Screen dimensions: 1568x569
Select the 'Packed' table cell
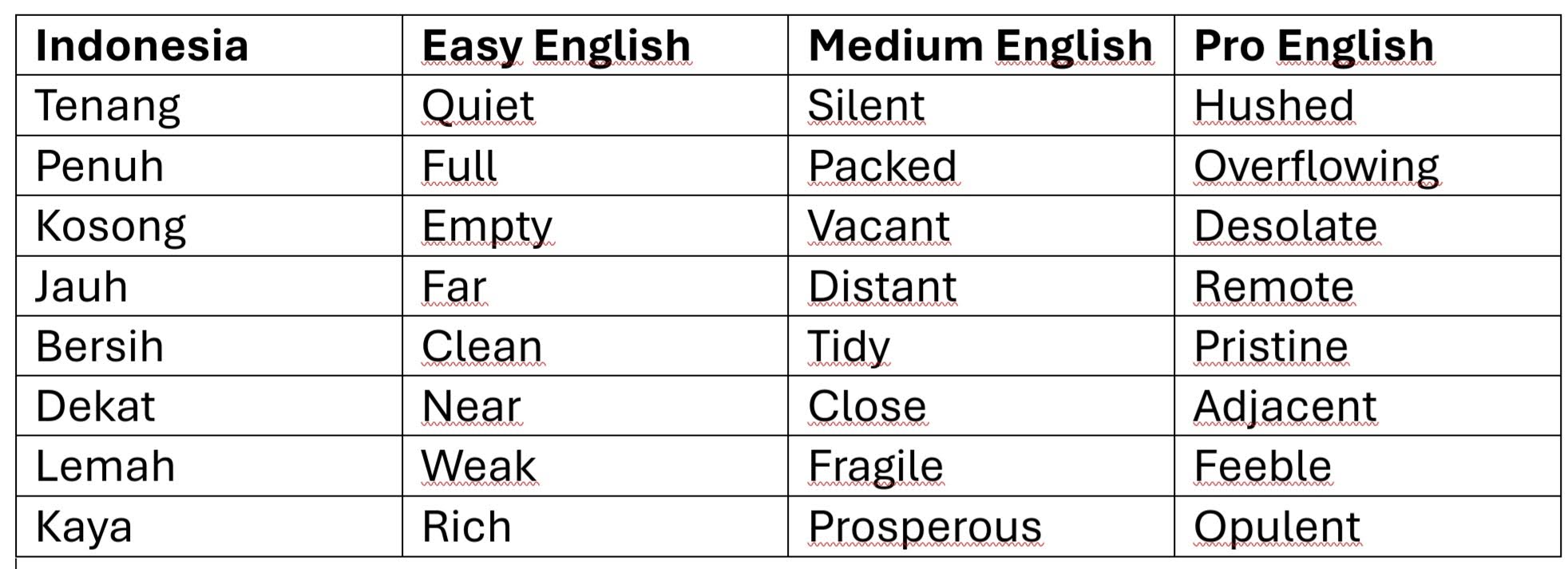tap(881, 166)
